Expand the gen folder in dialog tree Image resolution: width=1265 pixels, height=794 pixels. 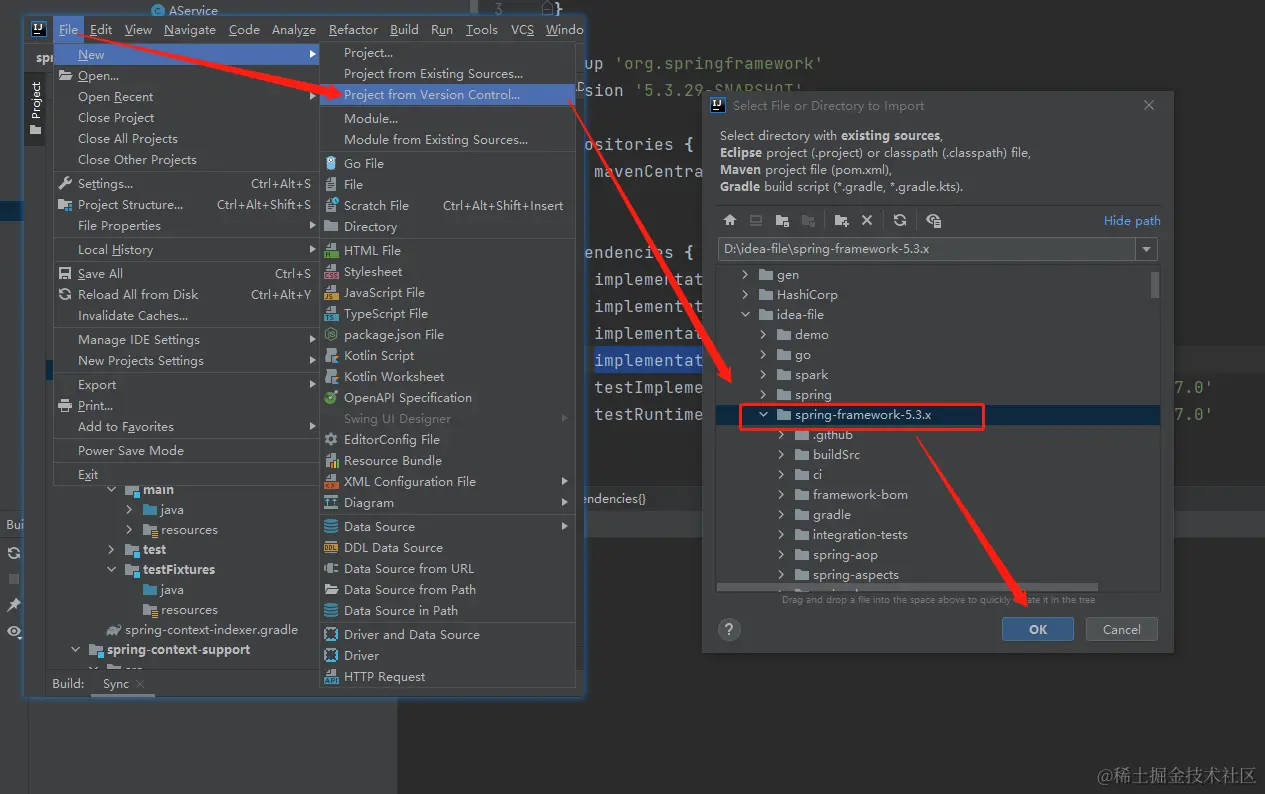745,274
